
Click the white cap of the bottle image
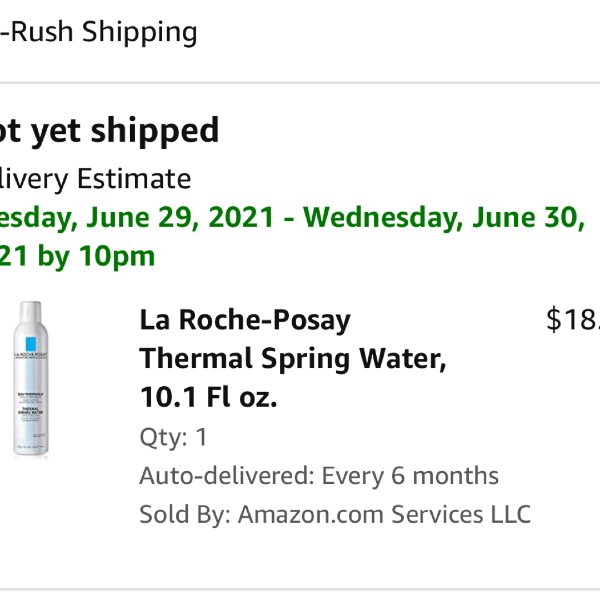(31, 312)
